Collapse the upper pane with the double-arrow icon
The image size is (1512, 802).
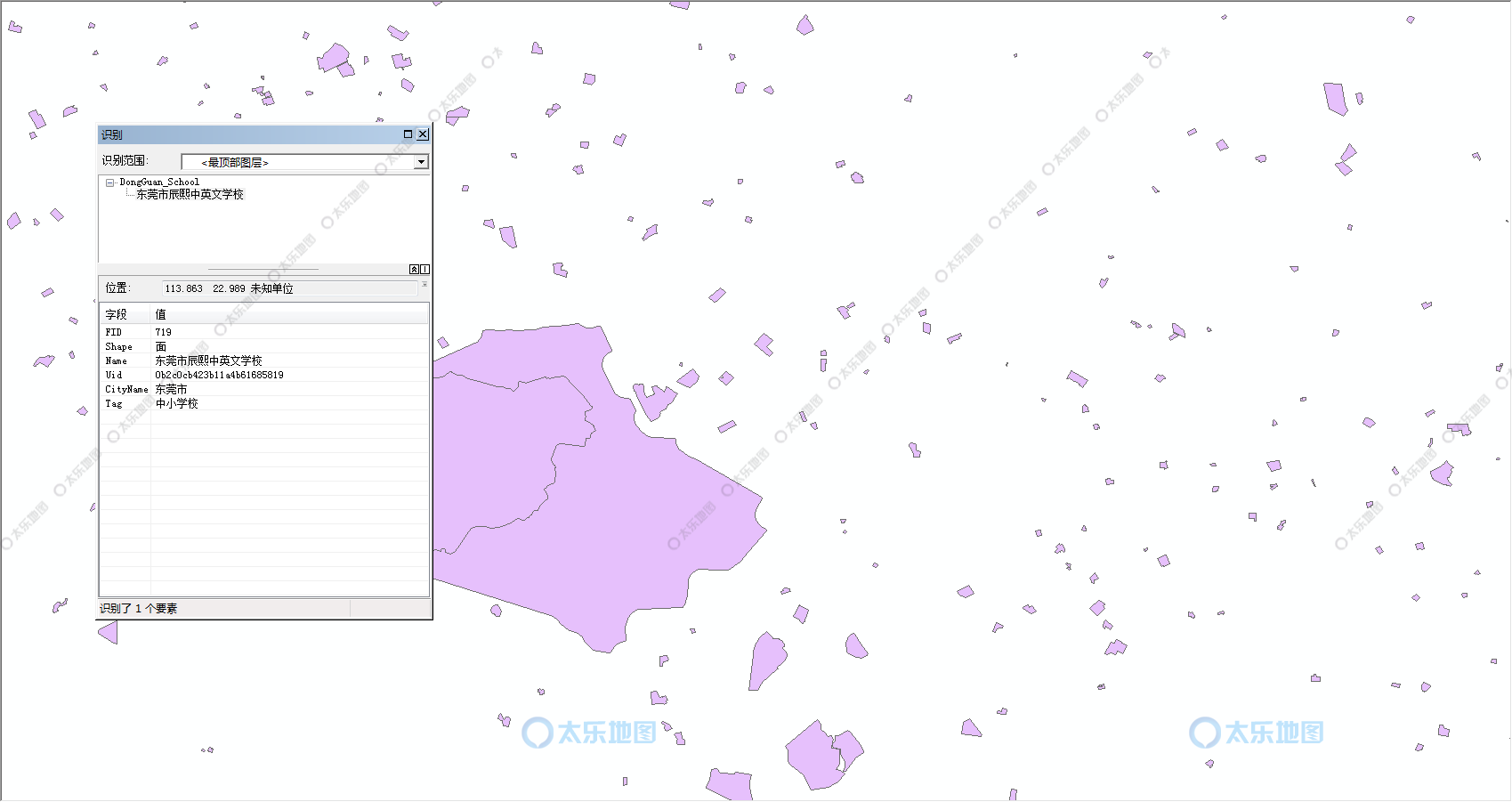(414, 269)
